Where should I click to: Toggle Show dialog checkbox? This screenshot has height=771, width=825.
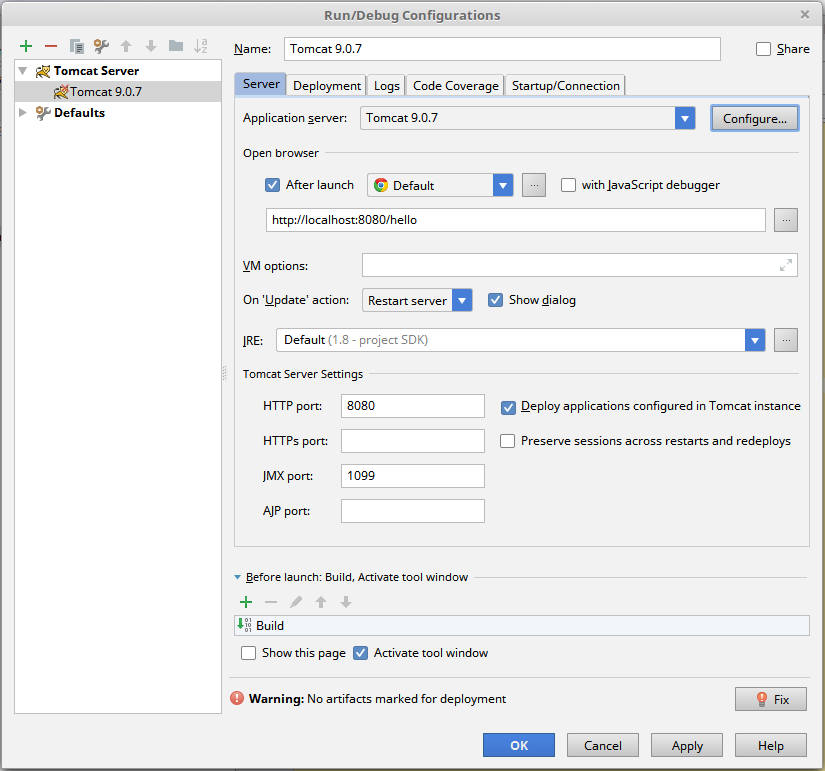coord(495,300)
